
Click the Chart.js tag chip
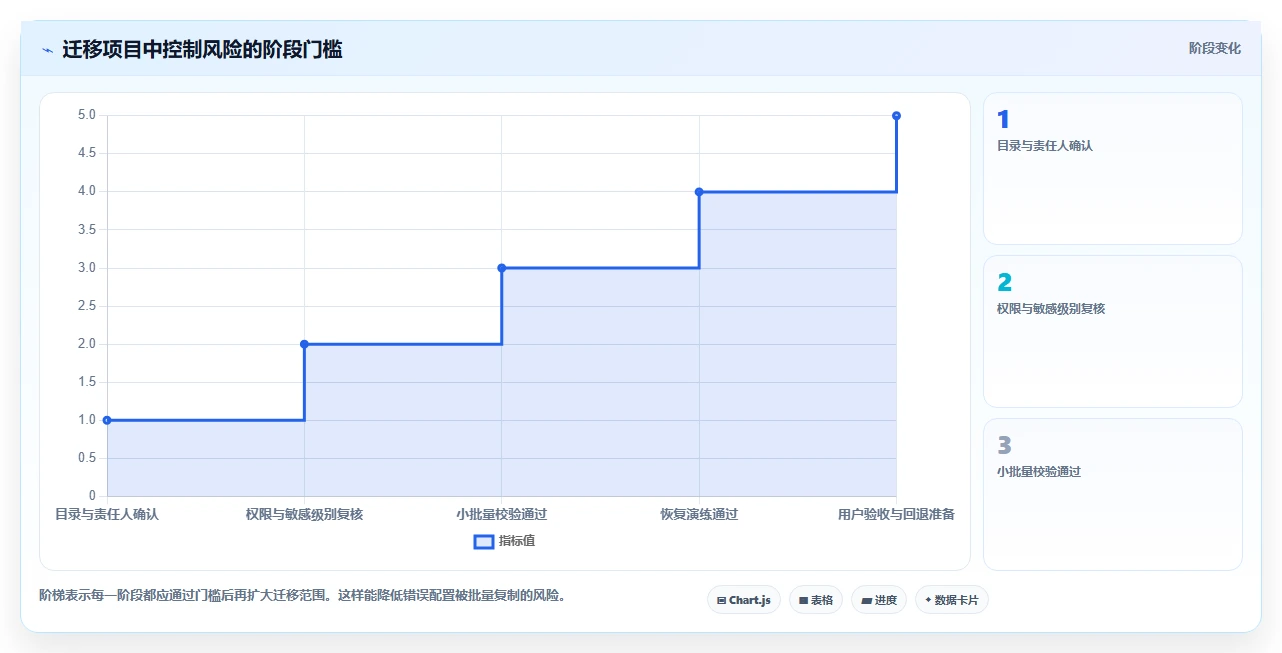[x=744, y=600]
